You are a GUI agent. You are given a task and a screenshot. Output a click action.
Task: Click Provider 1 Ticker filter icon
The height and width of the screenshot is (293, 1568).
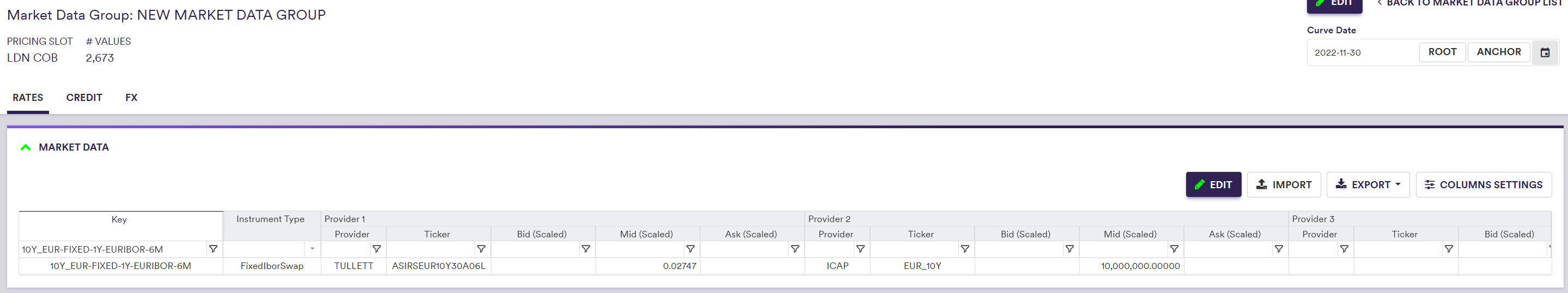[481, 249]
